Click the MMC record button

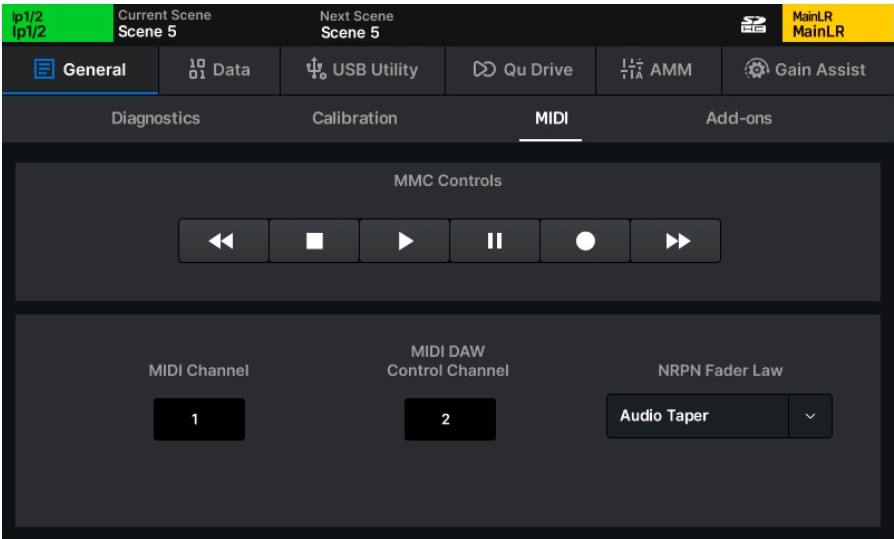(x=585, y=241)
